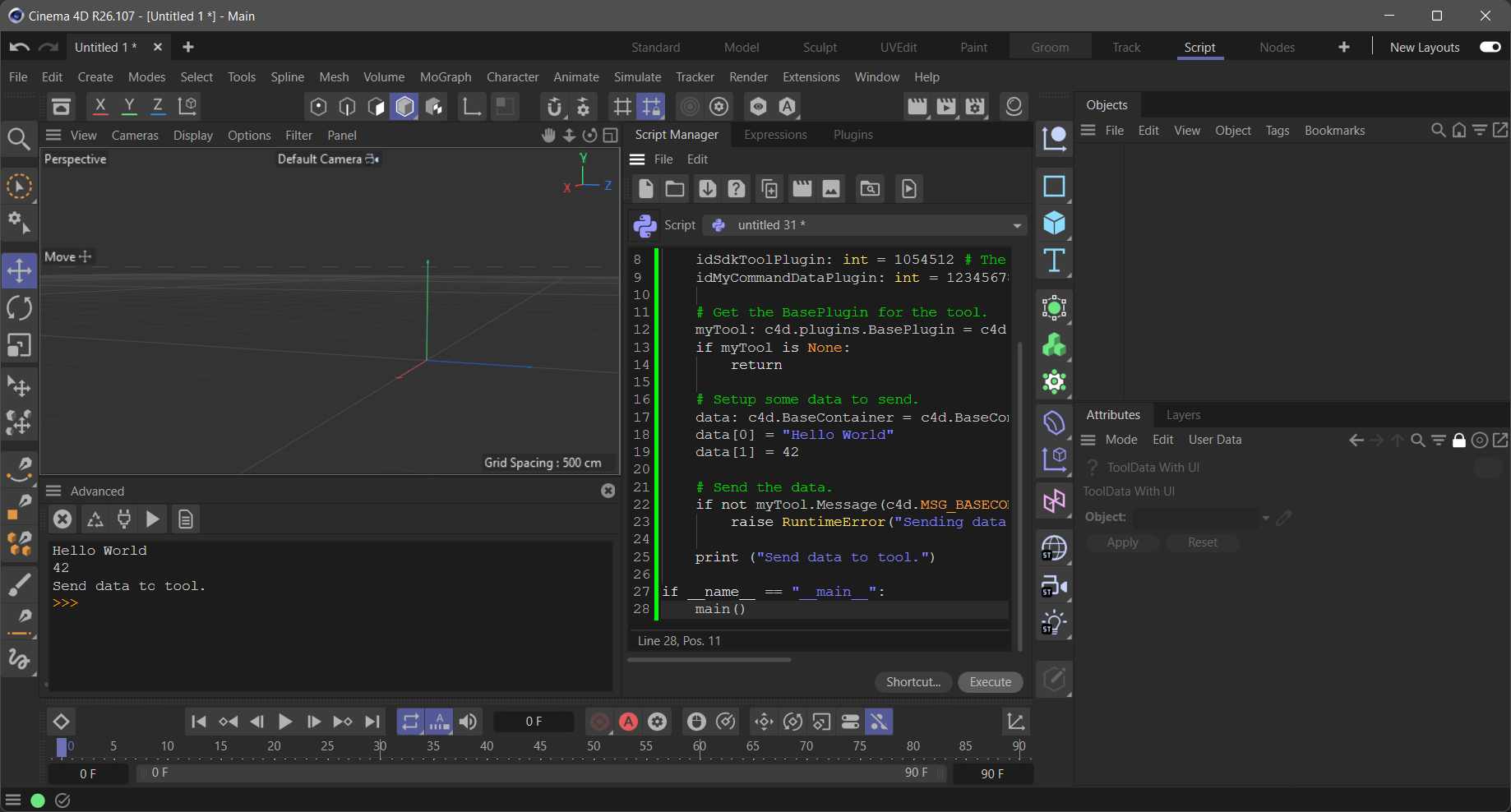Click the Record Active Objects button
Image resolution: width=1511 pixels, height=812 pixels.
coord(599,722)
